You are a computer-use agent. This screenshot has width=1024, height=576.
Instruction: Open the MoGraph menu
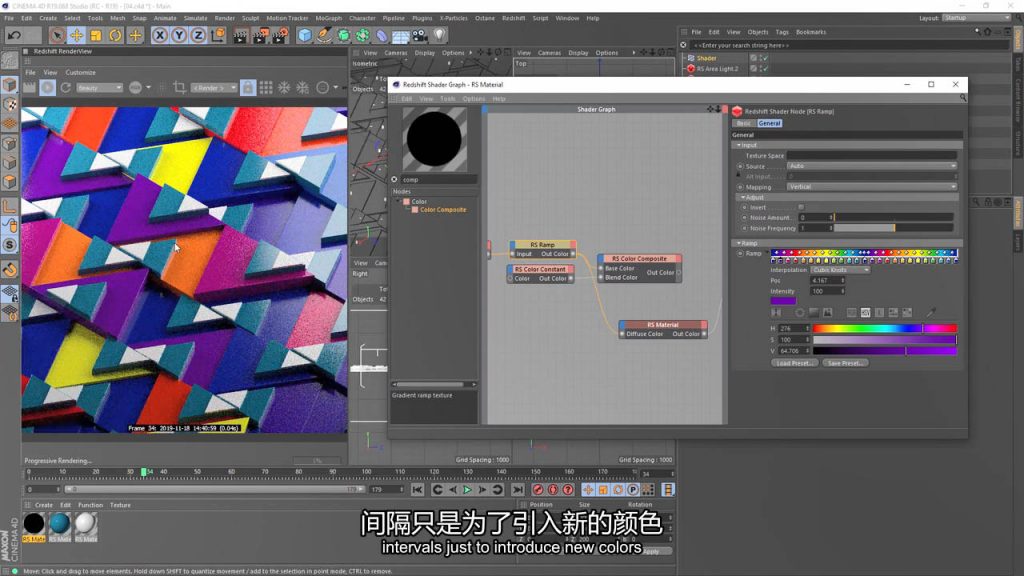tap(328, 18)
